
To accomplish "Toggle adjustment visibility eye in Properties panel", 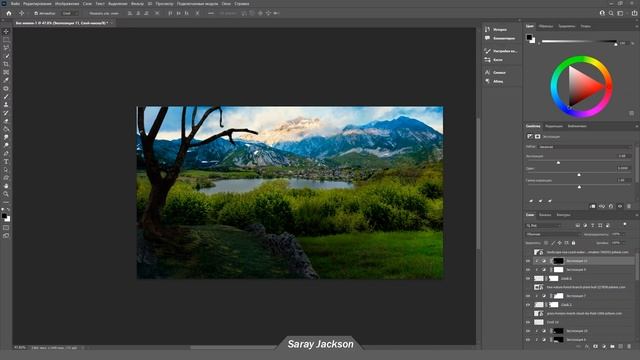I will tap(620, 206).
